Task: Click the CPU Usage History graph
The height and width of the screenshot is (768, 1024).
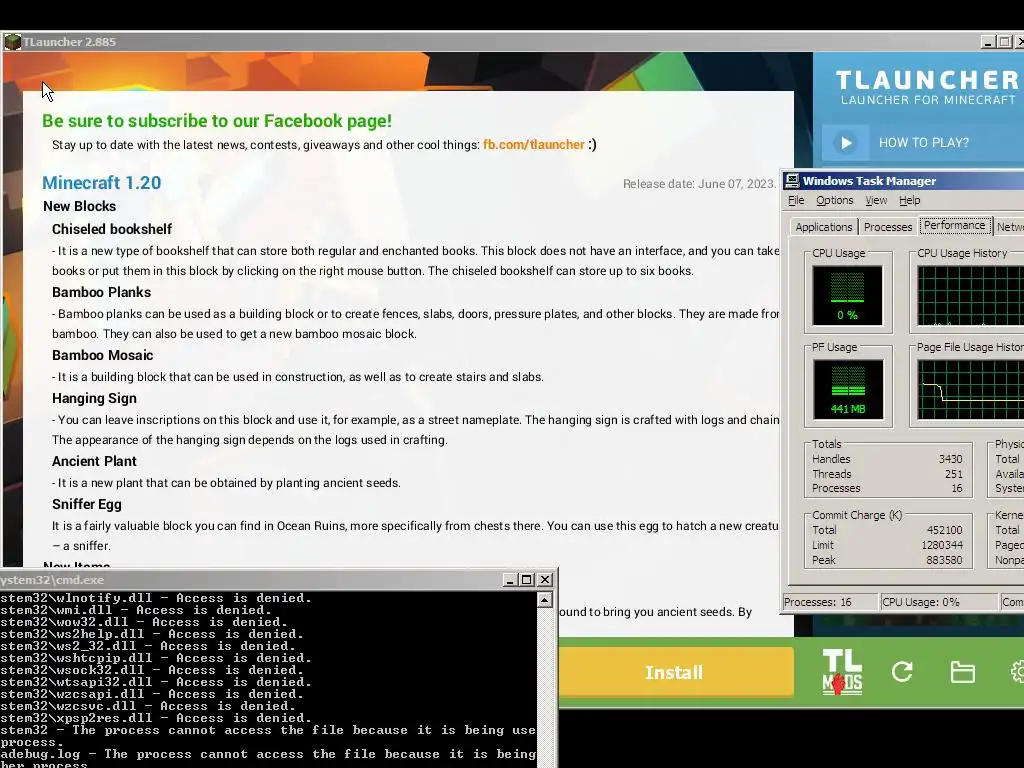Action: (x=970, y=295)
